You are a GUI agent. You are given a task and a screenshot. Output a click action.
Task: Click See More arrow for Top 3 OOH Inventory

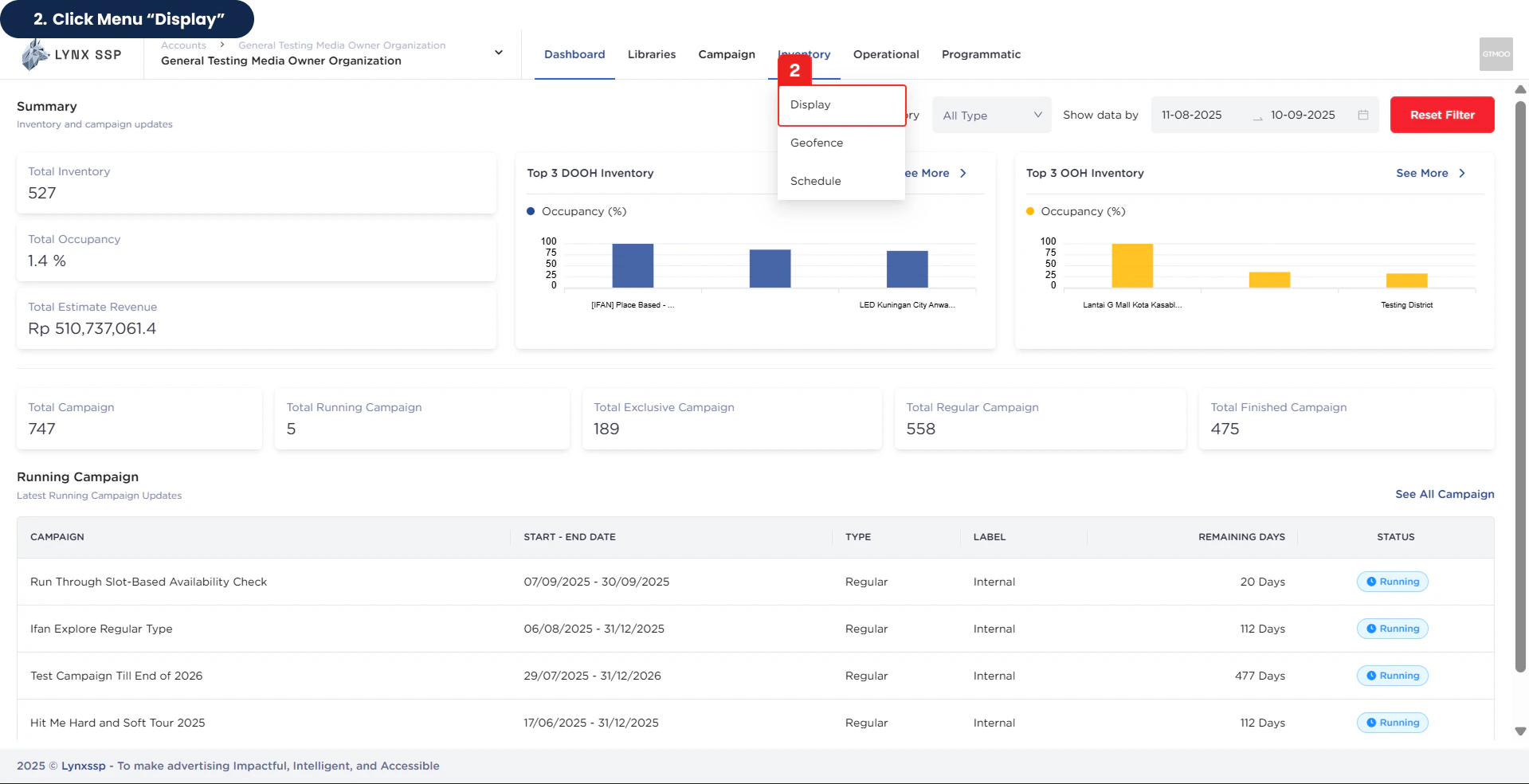pos(1462,173)
